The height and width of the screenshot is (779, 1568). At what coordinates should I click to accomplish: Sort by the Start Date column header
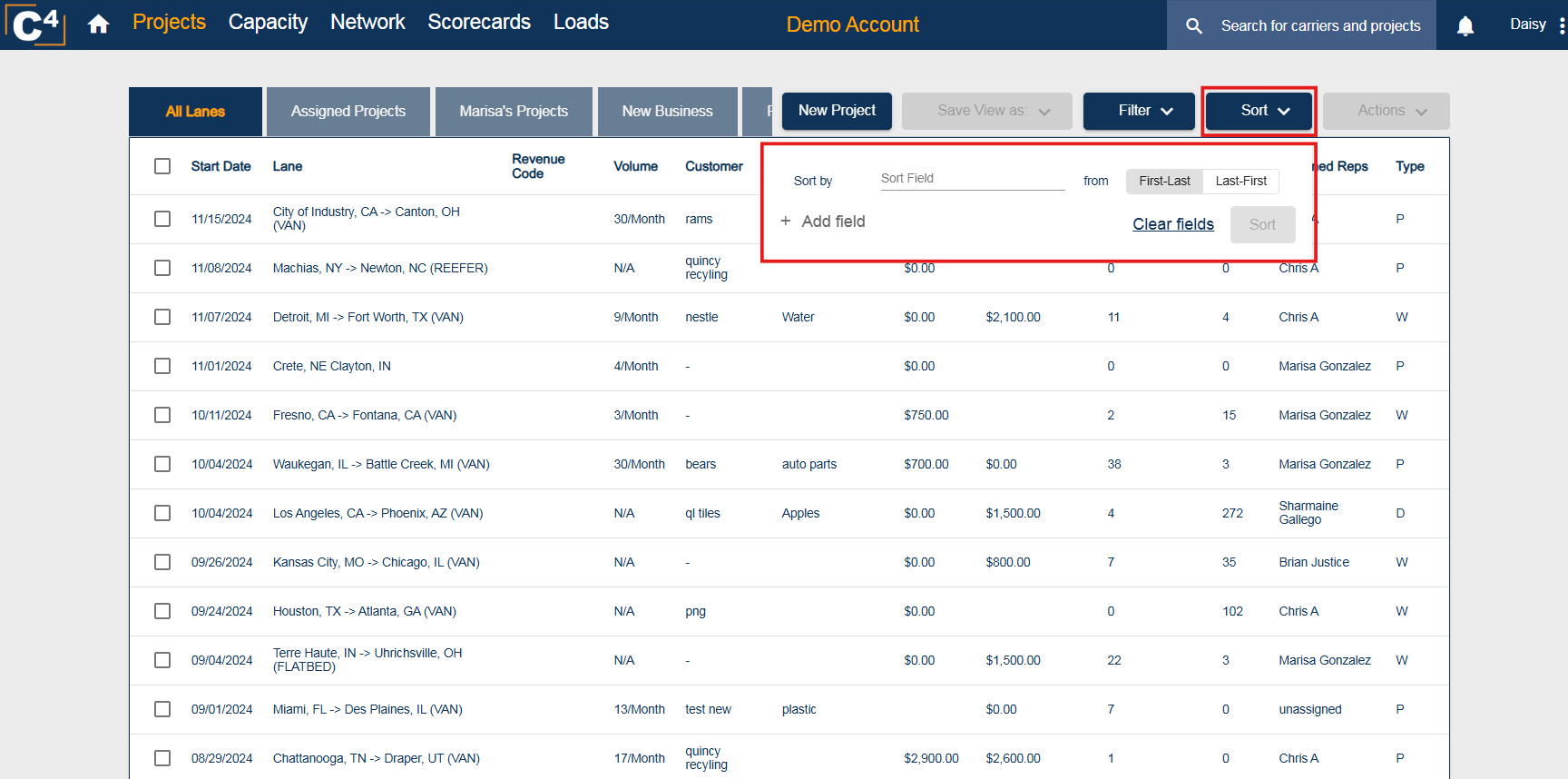point(220,166)
